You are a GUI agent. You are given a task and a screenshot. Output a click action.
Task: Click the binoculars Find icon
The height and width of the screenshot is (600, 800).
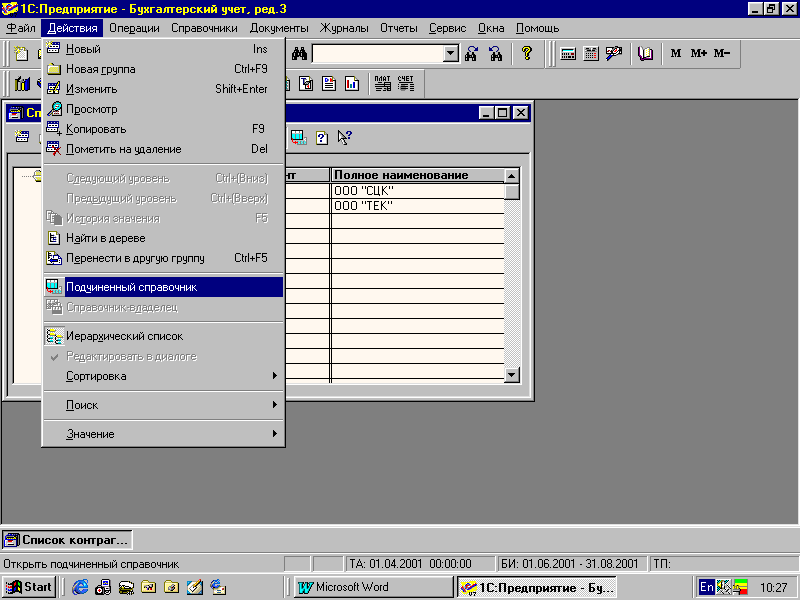(299, 53)
